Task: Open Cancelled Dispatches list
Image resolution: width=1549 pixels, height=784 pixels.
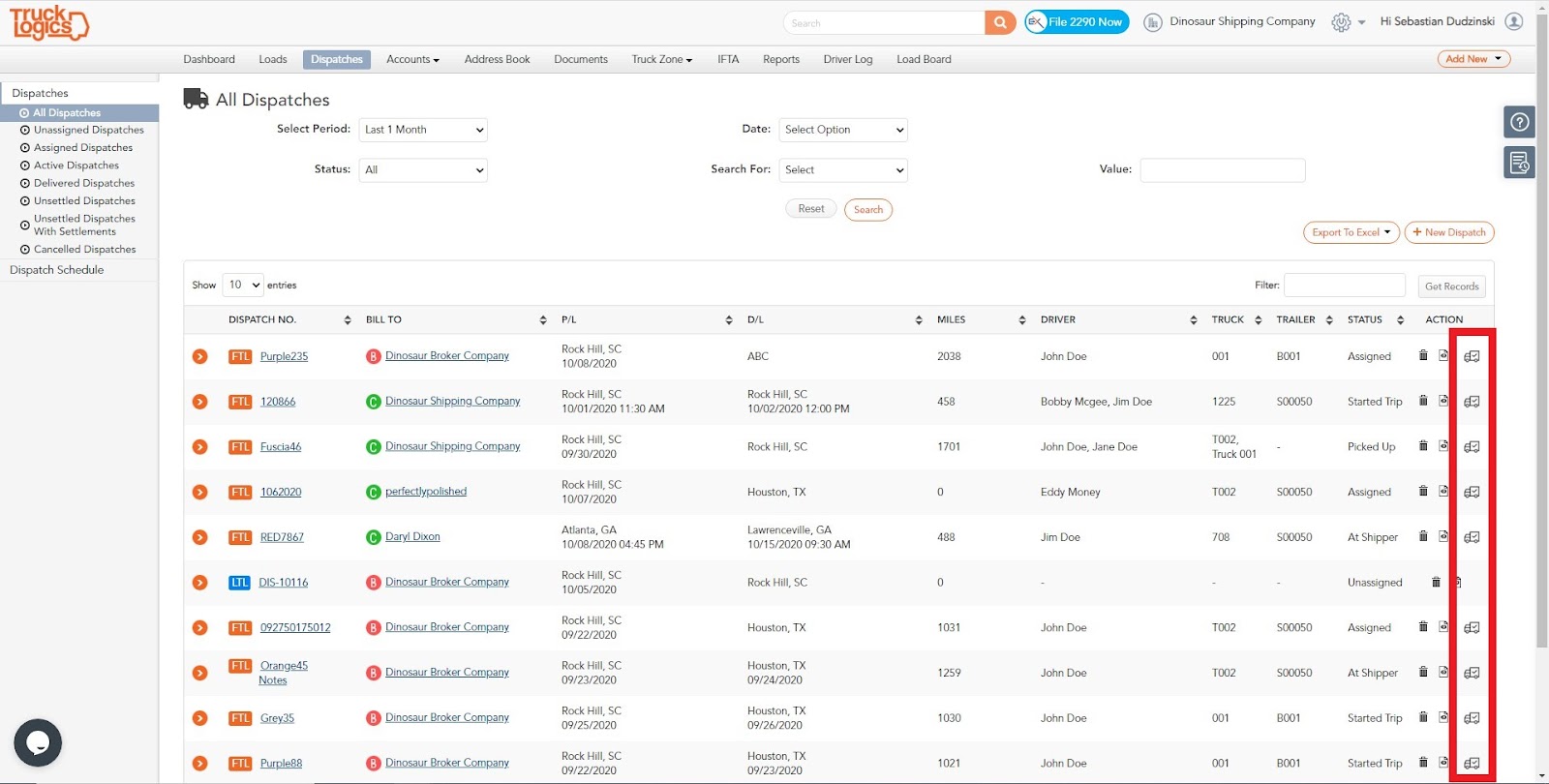Action: [85, 250]
